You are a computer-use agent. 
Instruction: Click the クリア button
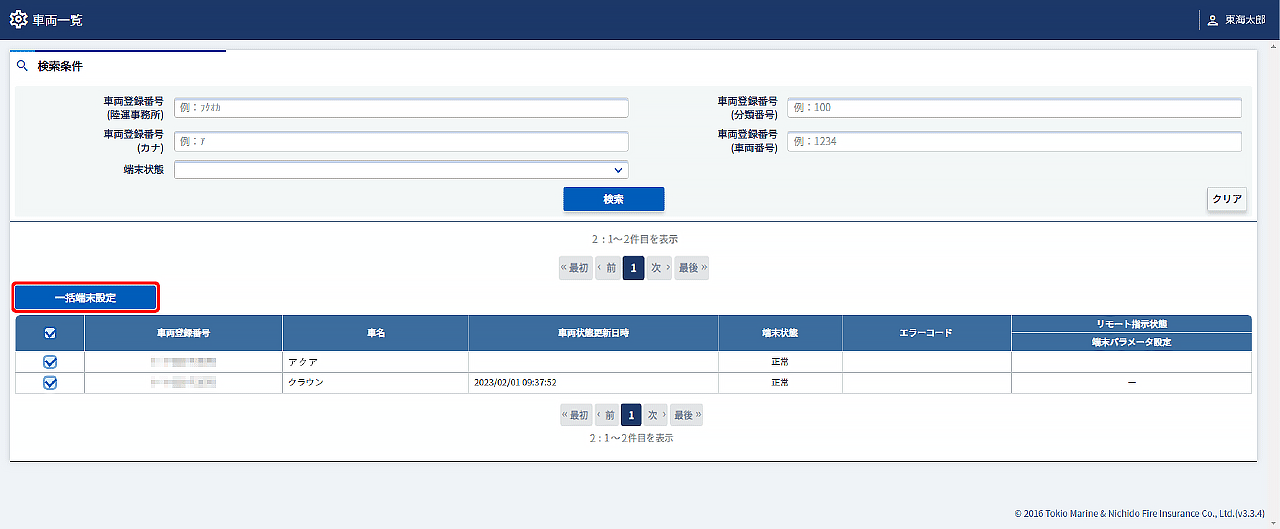pos(1227,199)
